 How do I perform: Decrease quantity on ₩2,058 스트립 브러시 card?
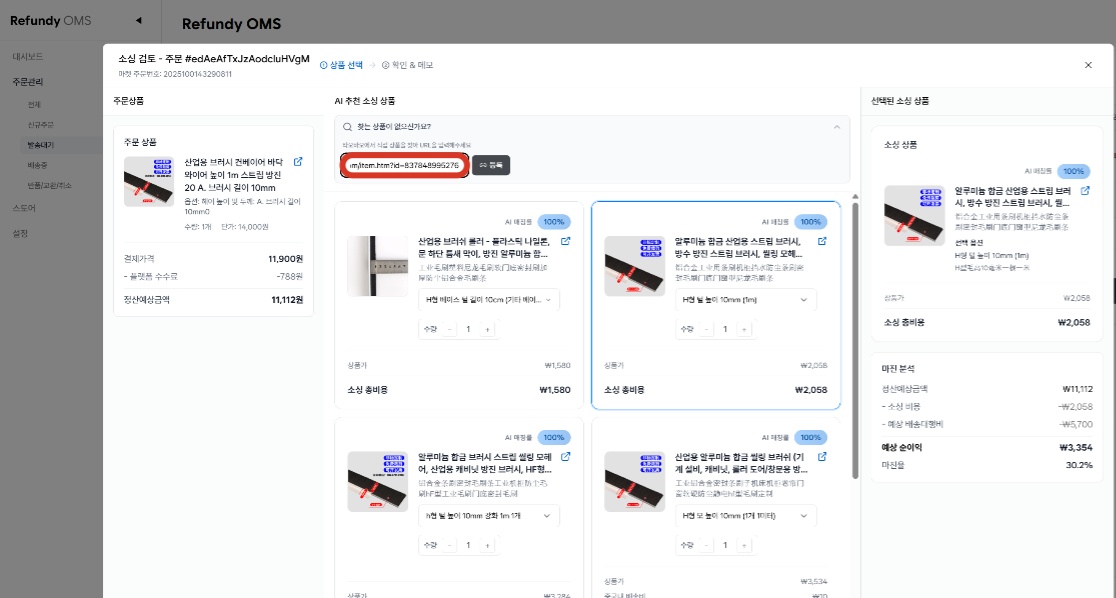706,329
